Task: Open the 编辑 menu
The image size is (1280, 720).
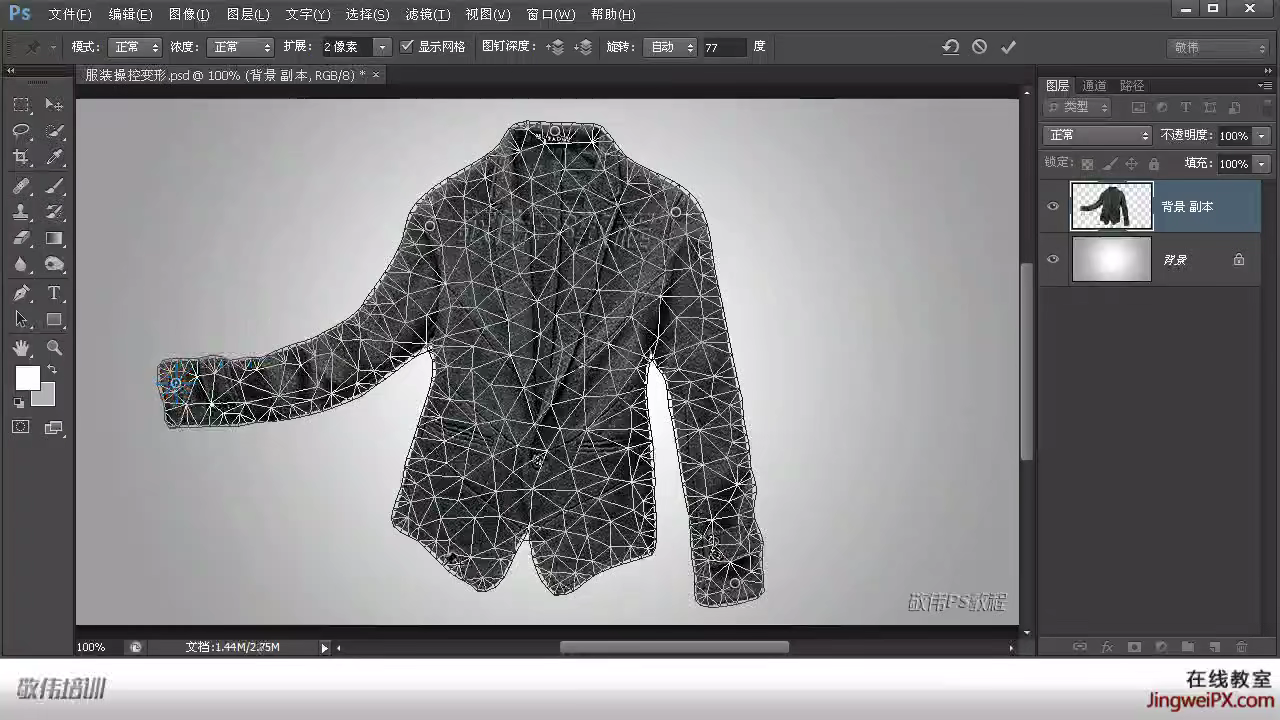Action: coord(131,15)
